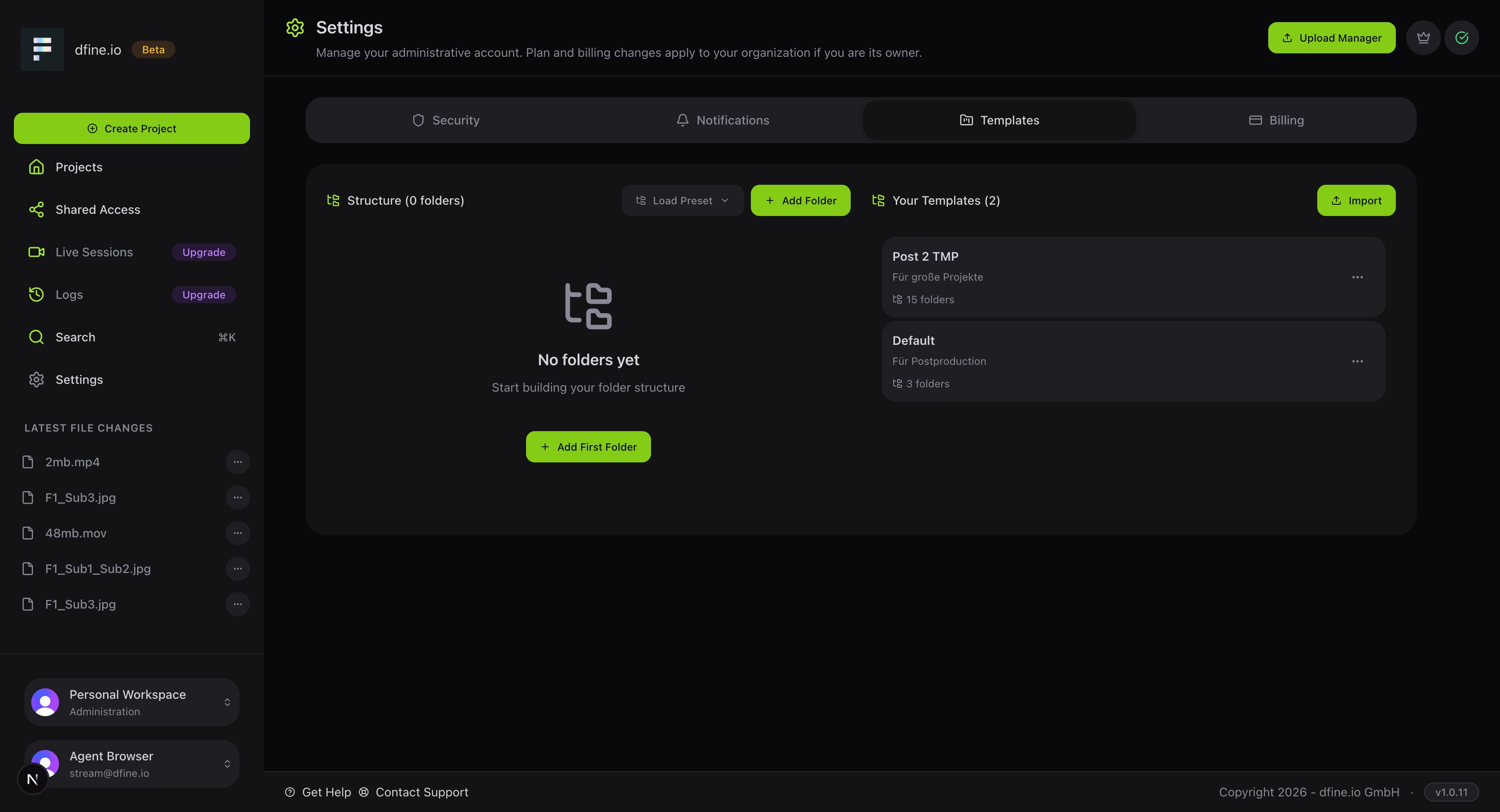
Task: Click the Live Sessions camera icon
Action: tap(37, 252)
